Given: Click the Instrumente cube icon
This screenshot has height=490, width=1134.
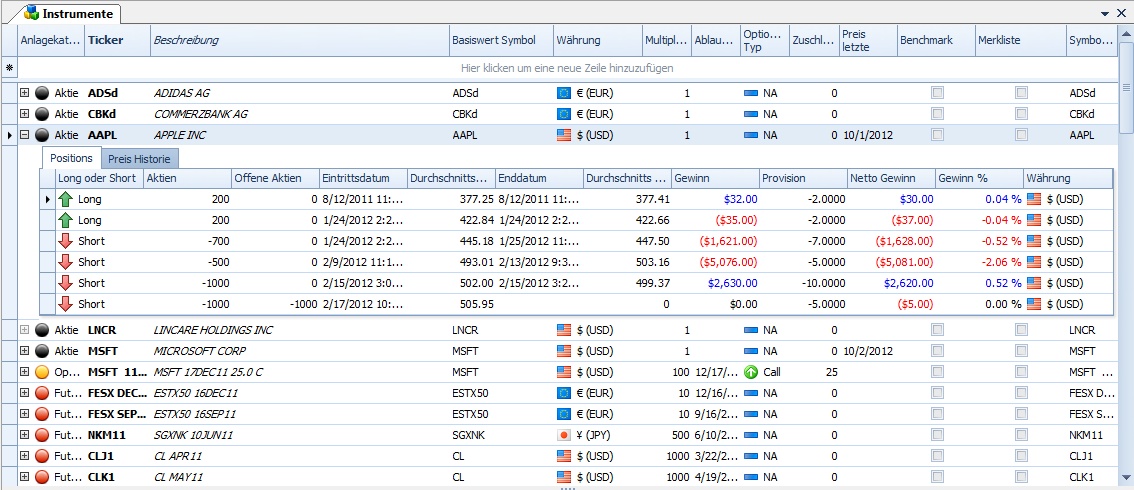Looking at the screenshot, I should coord(31,13).
